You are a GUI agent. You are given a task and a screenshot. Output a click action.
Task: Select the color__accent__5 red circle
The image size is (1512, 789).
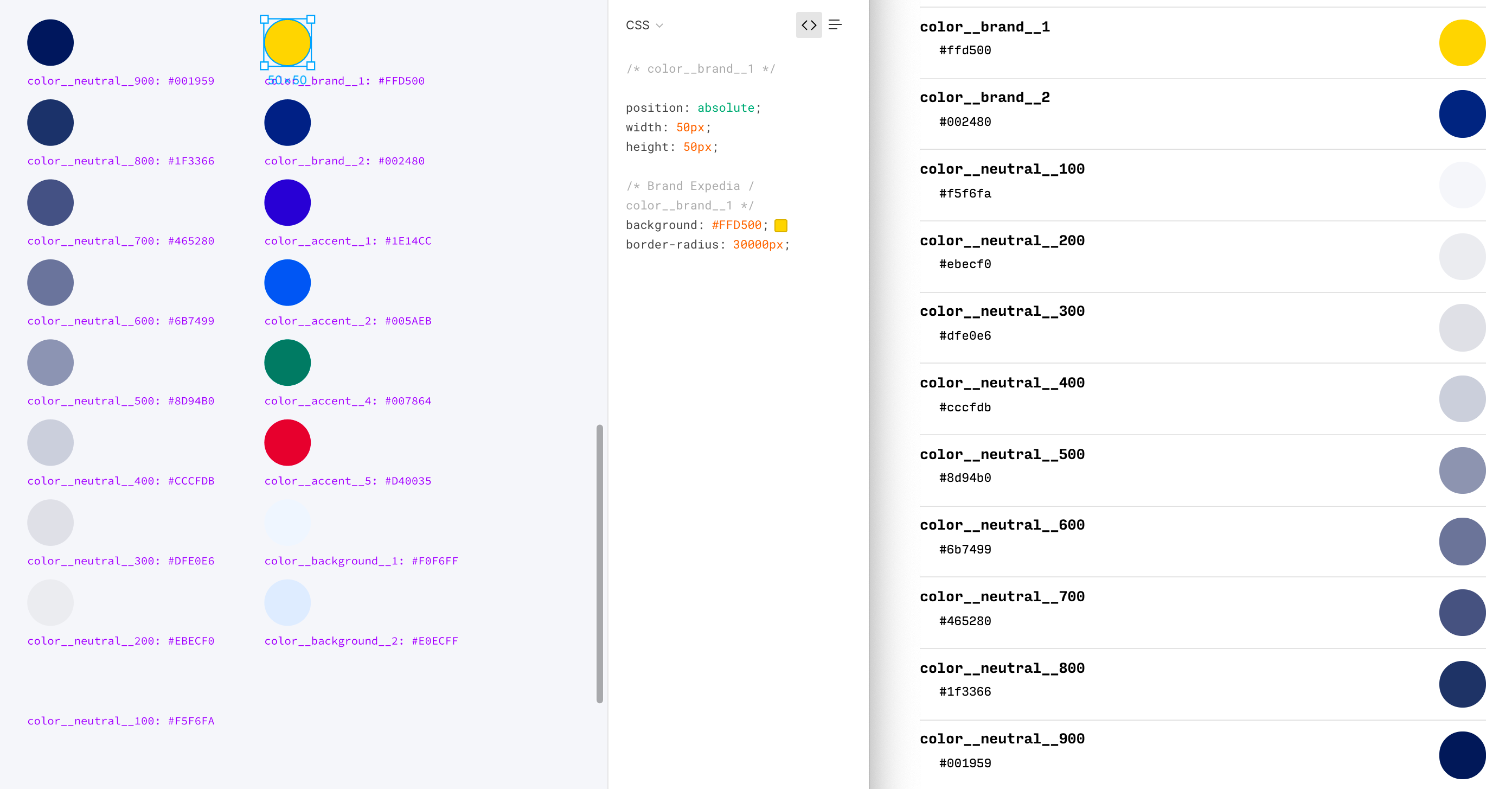[287, 442]
